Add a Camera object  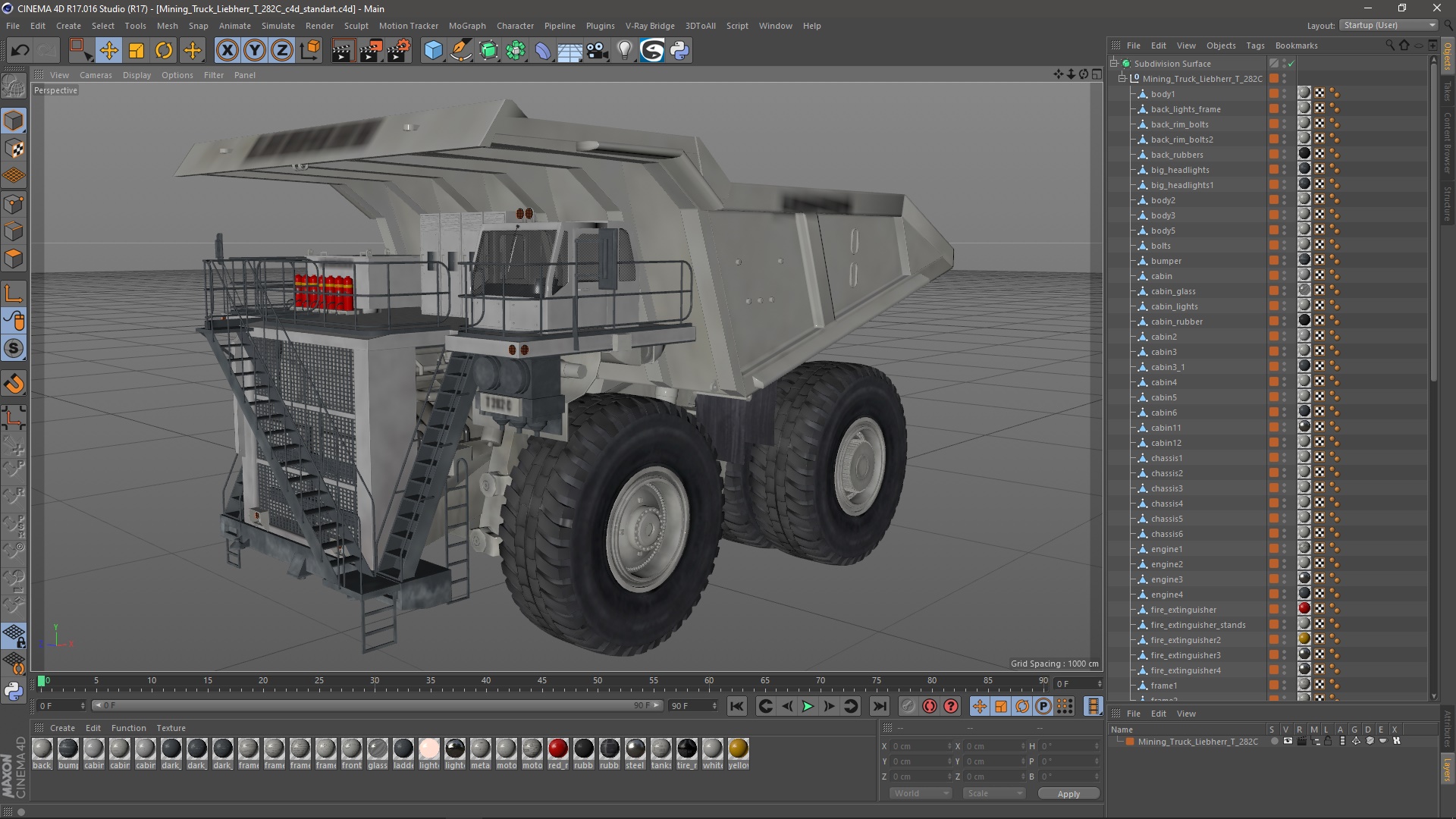(598, 51)
